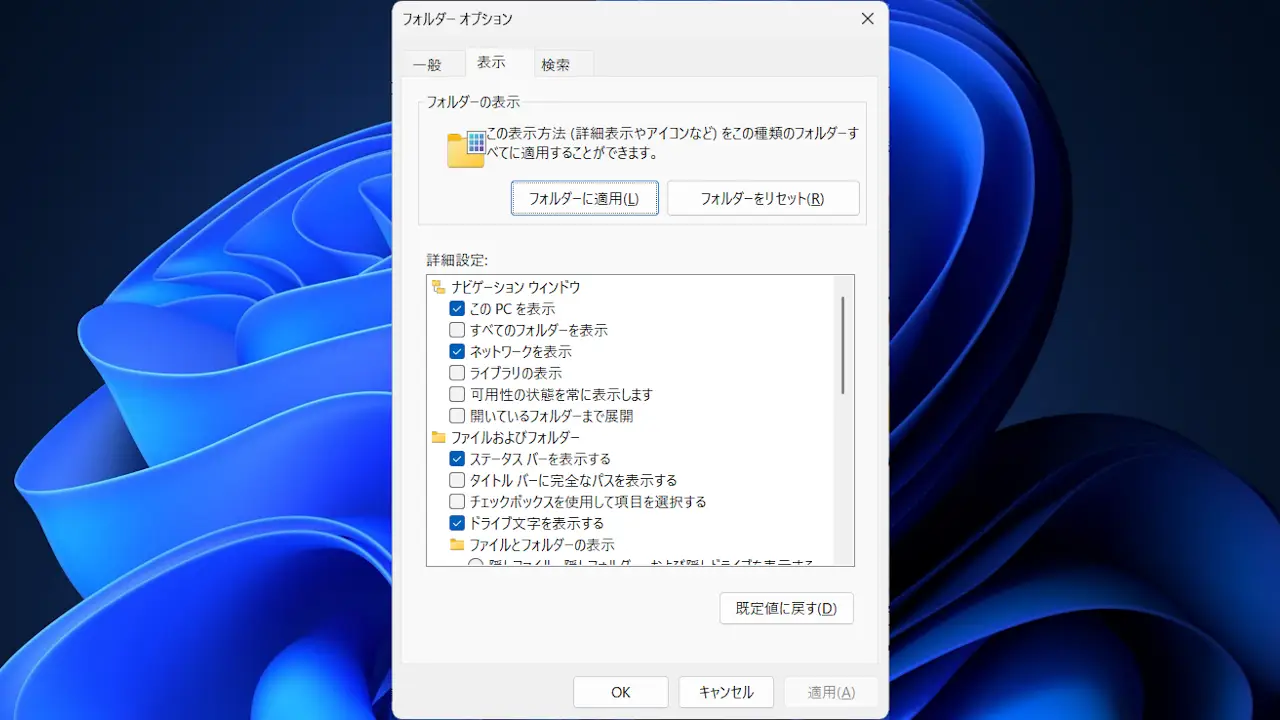Check 可用性の状態を常に表示します option
1280x720 pixels.
tap(457, 395)
